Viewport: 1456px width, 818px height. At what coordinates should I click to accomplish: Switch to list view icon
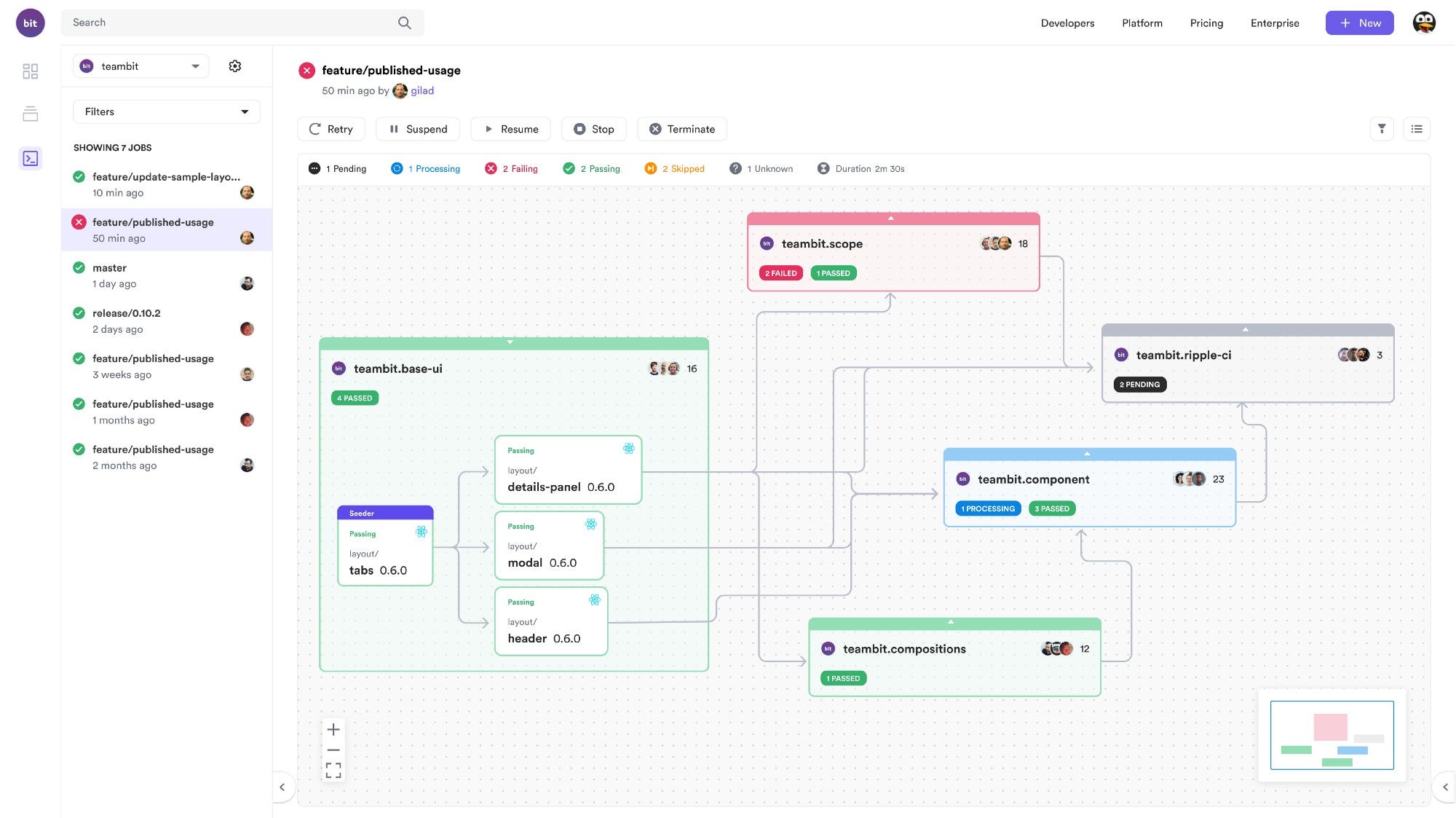[x=1416, y=129]
